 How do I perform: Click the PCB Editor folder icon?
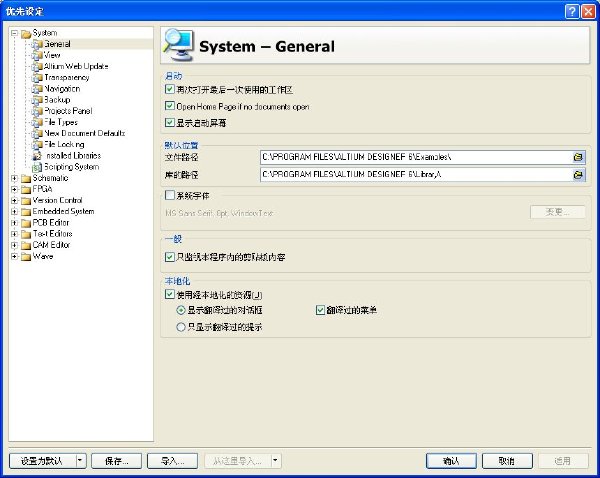pos(26,223)
